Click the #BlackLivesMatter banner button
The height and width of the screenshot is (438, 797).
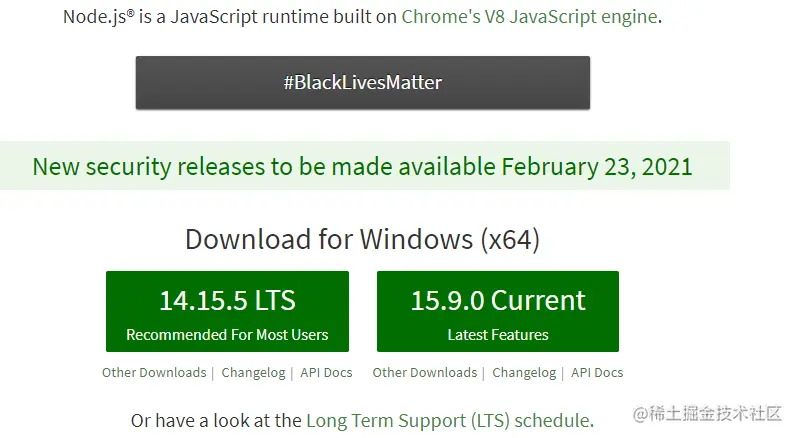[363, 83]
